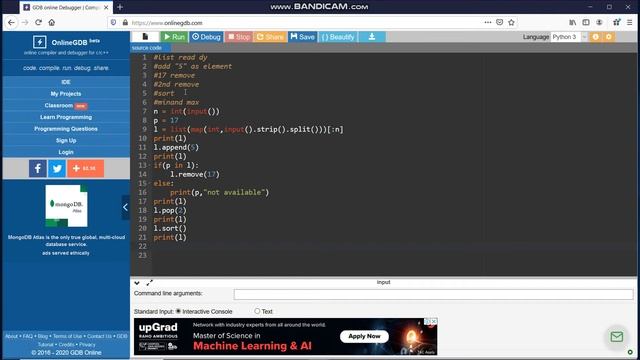The height and width of the screenshot is (360, 640).
Task: Open the IDE sidebar item
Action: pyautogui.click(x=66, y=82)
